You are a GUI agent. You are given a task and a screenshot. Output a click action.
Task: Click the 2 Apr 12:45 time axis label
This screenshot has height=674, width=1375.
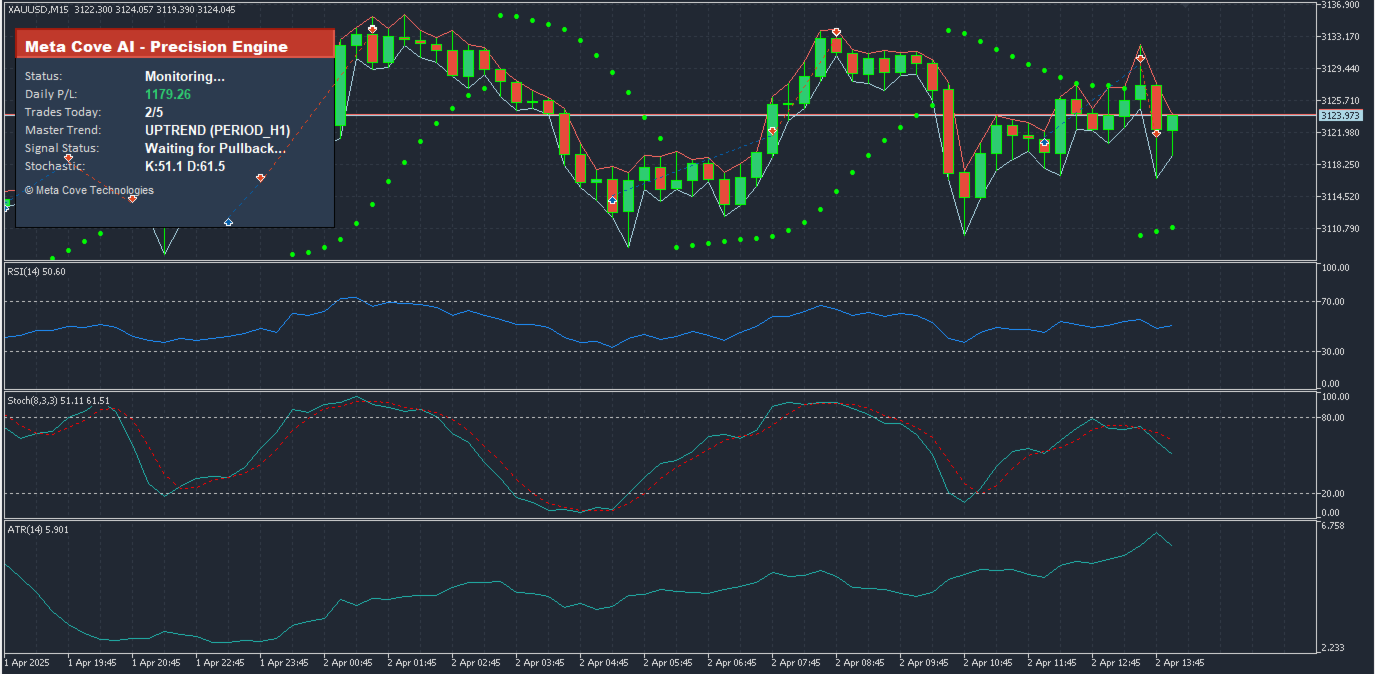[x=1116, y=662]
